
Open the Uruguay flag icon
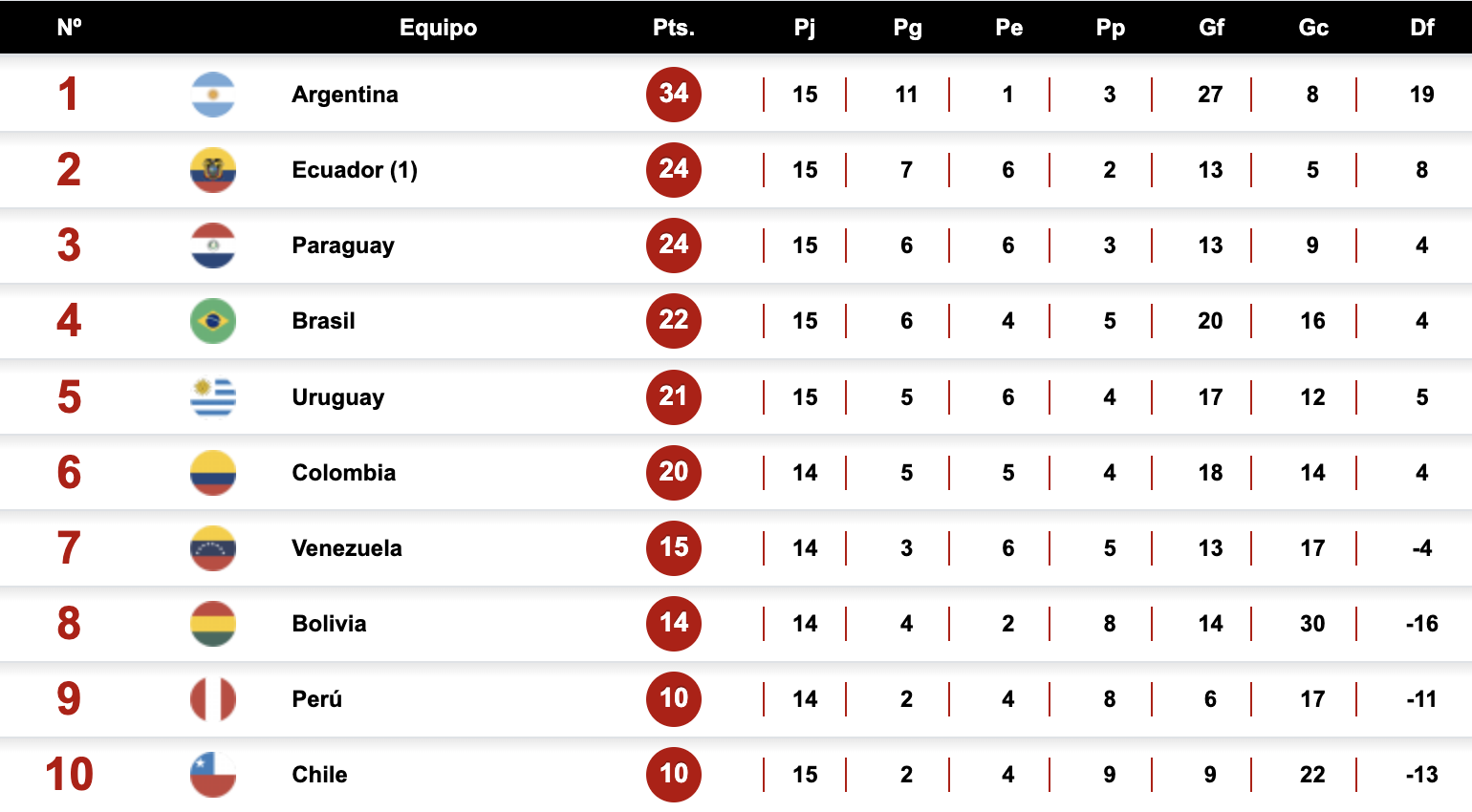tap(213, 396)
